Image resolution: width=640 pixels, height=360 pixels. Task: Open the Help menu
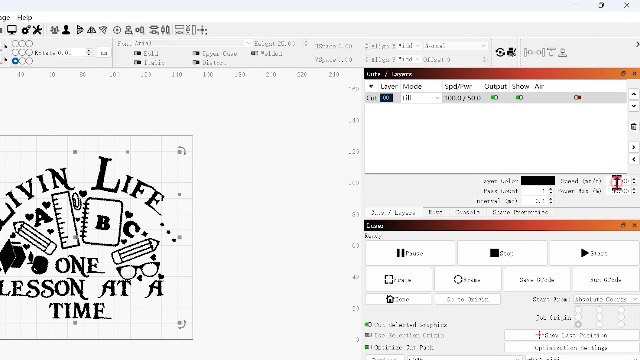24,17
